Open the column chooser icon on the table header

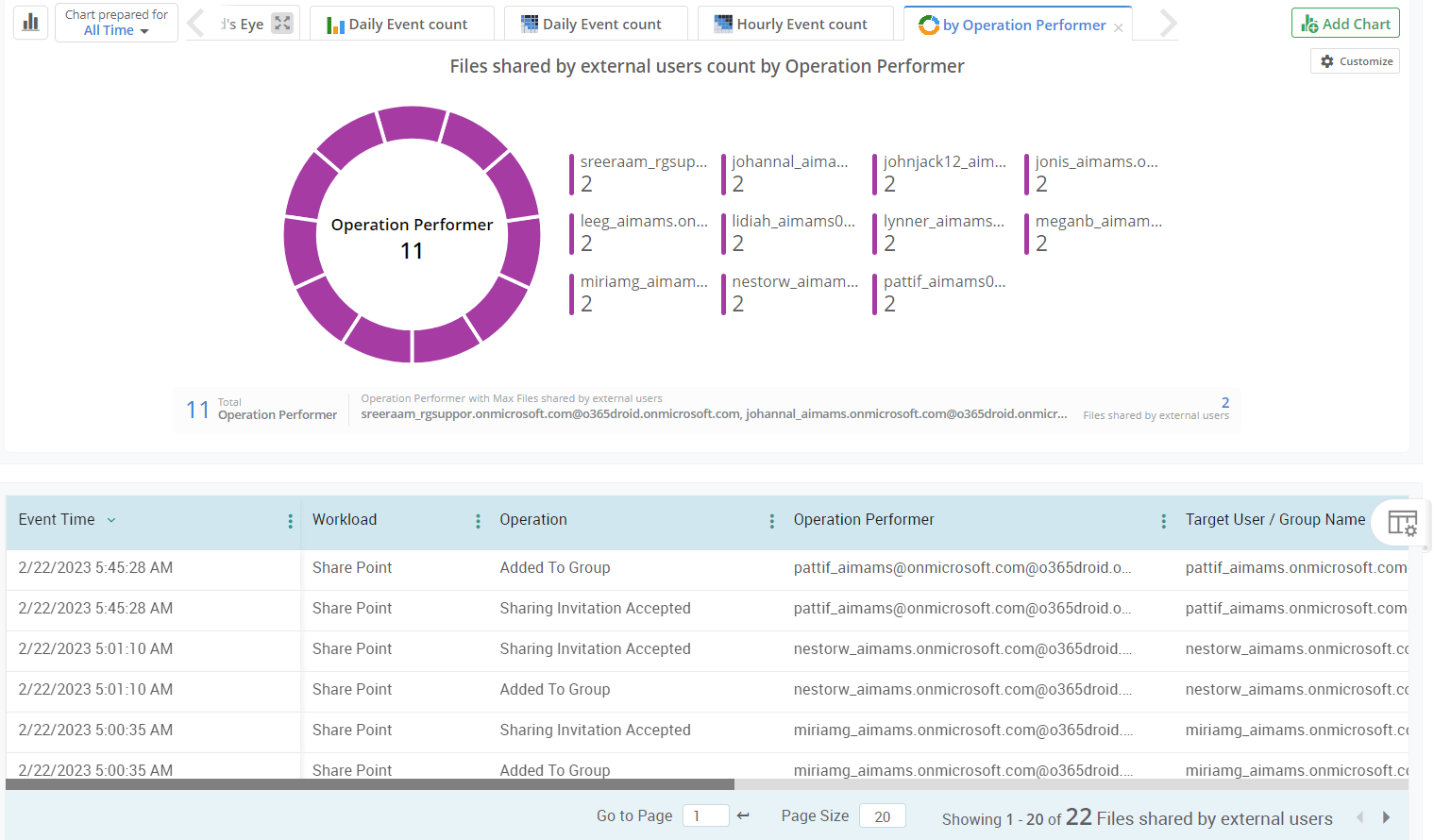click(1402, 522)
